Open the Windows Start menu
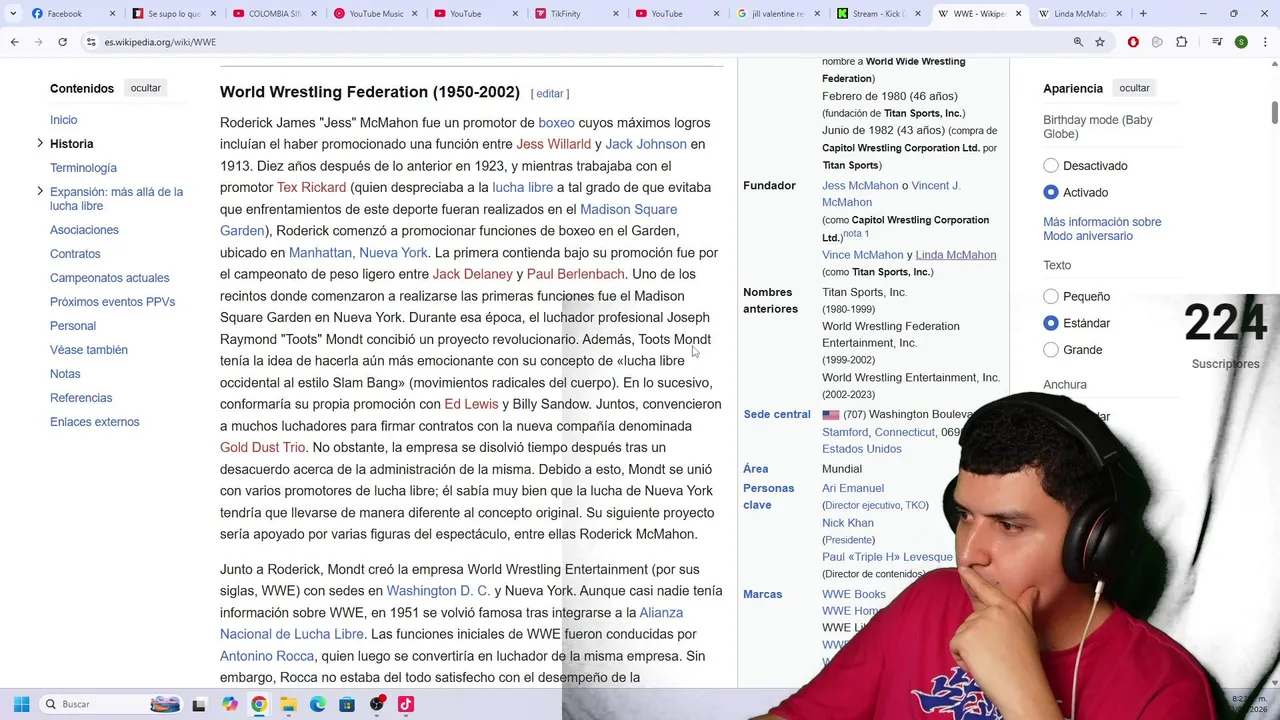 tap(21, 704)
